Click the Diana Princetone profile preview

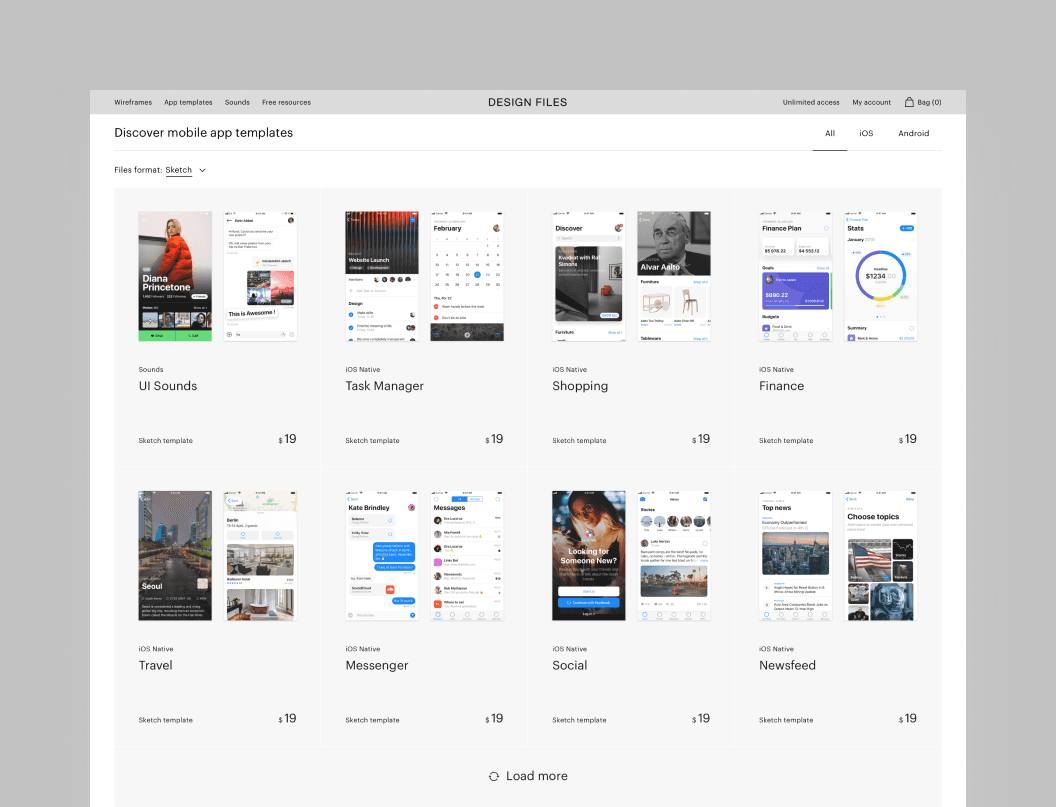pos(175,276)
